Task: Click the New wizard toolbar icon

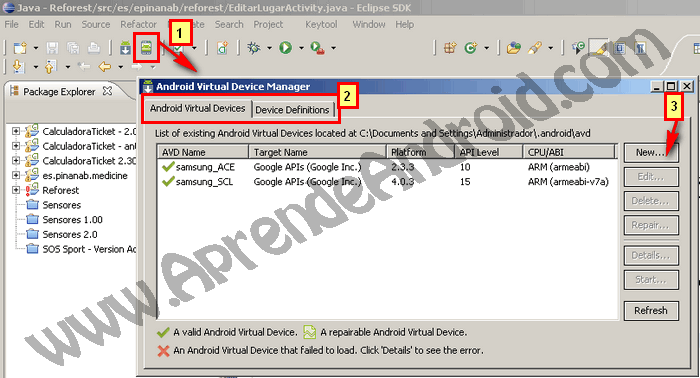Action: point(20,48)
